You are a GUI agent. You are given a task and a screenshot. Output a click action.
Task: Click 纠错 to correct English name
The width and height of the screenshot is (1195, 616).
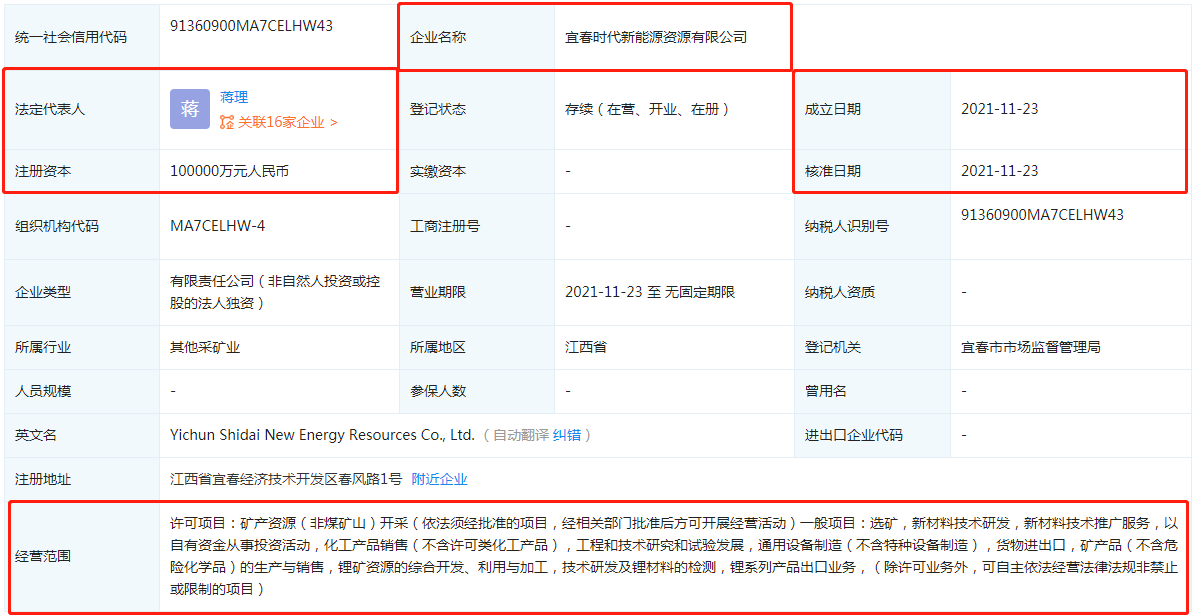coord(566,435)
